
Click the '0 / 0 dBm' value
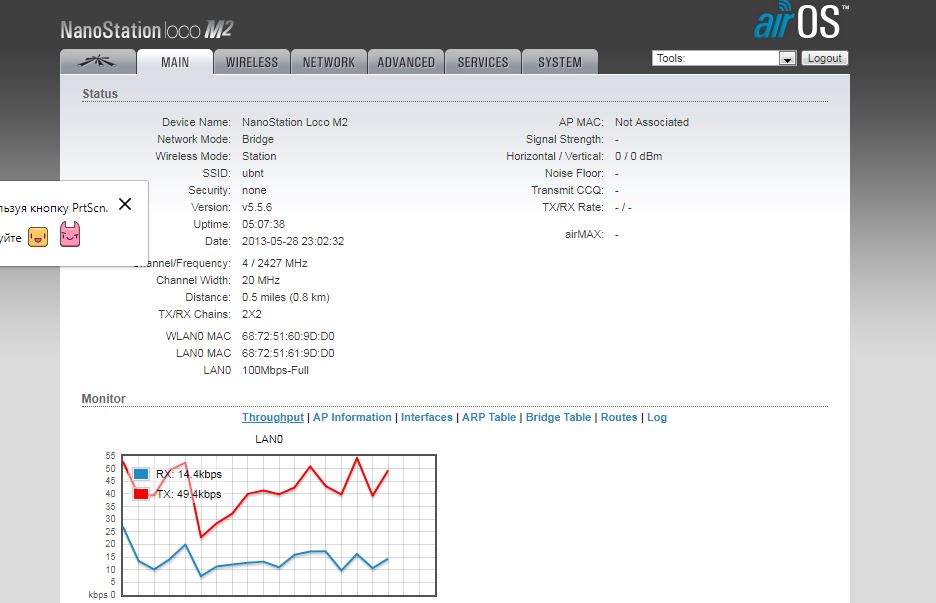point(639,156)
